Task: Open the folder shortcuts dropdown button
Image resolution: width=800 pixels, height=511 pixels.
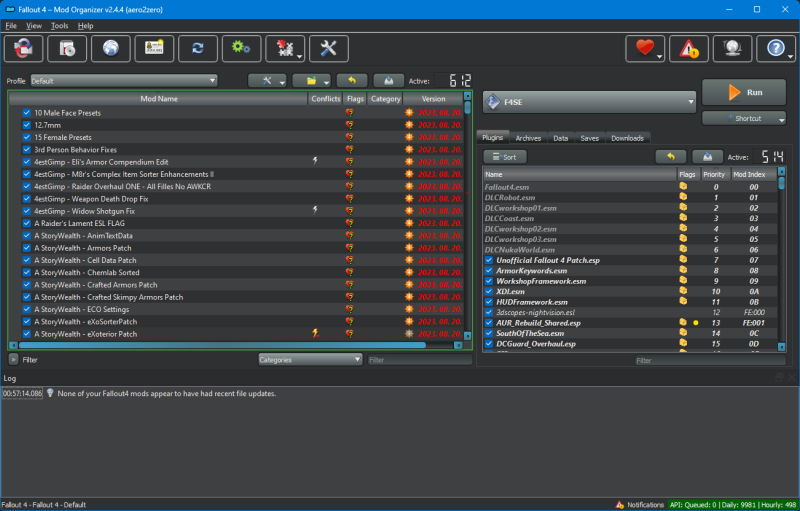Action: 312,81
